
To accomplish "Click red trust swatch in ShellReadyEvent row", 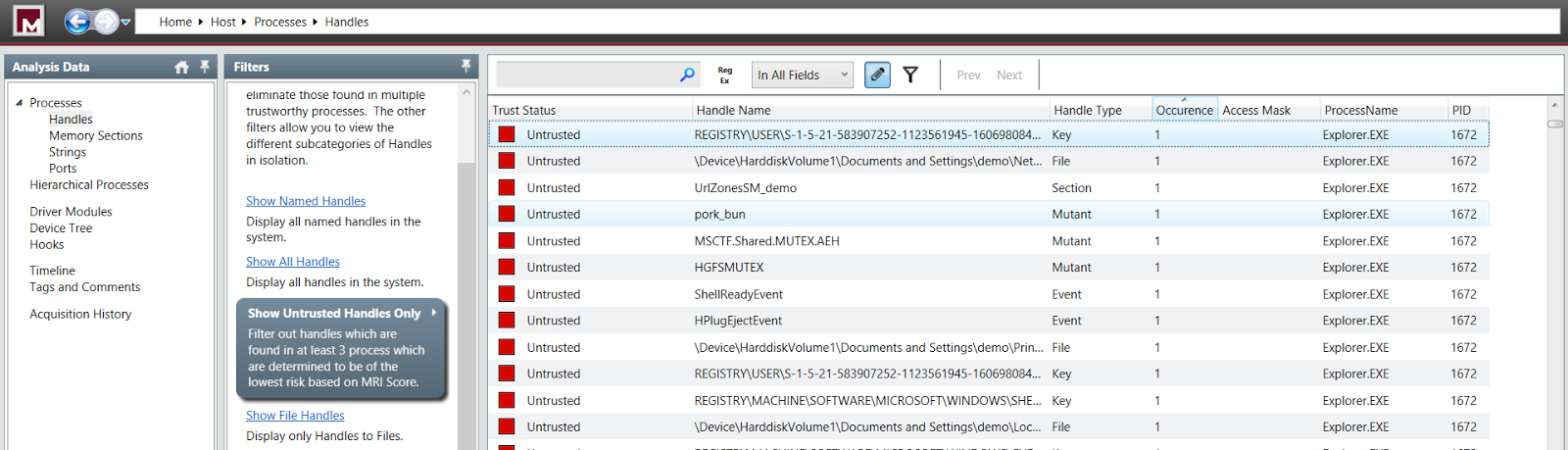I will pyautogui.click(x=507, y=294).
